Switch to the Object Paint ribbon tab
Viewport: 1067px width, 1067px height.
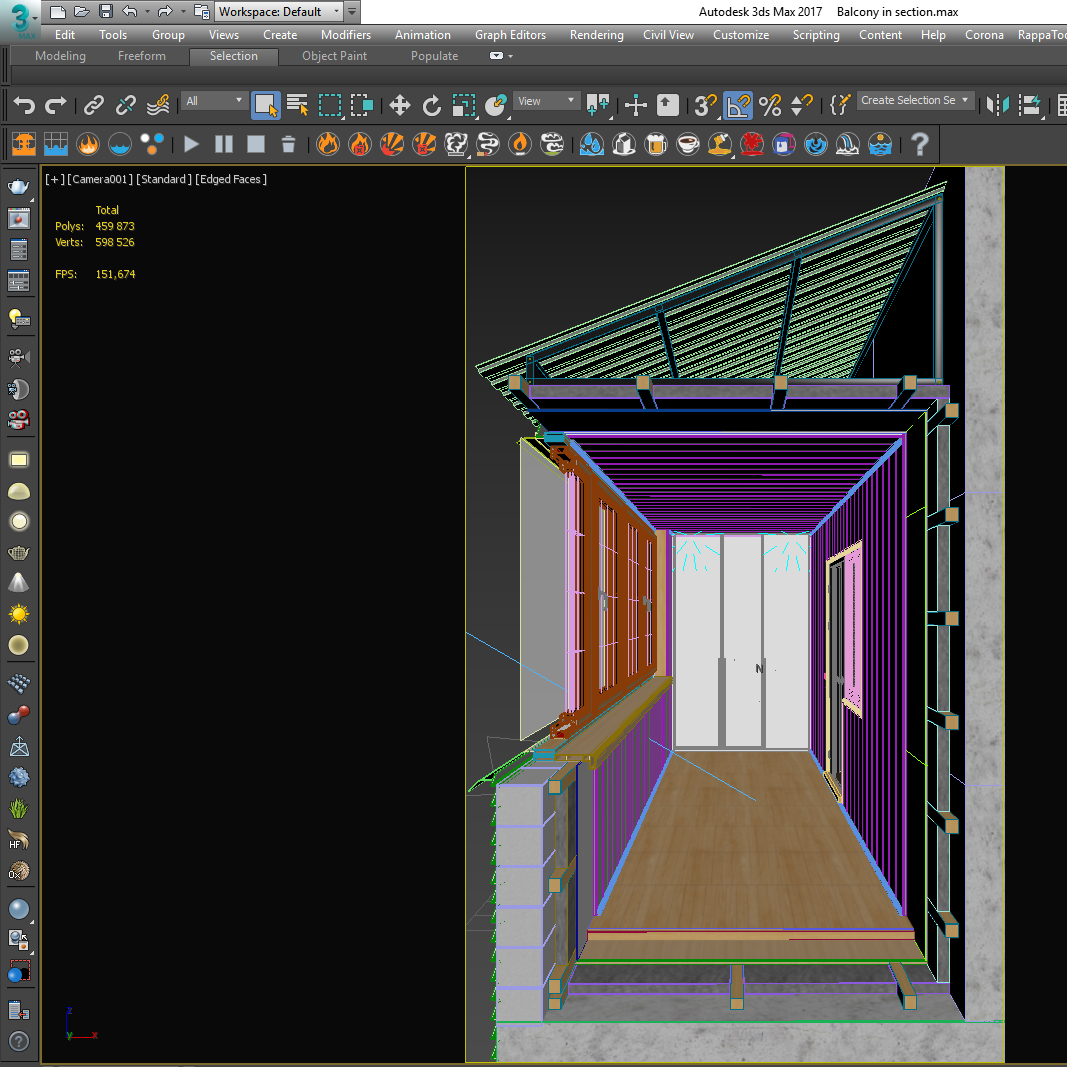pos(334,56)
